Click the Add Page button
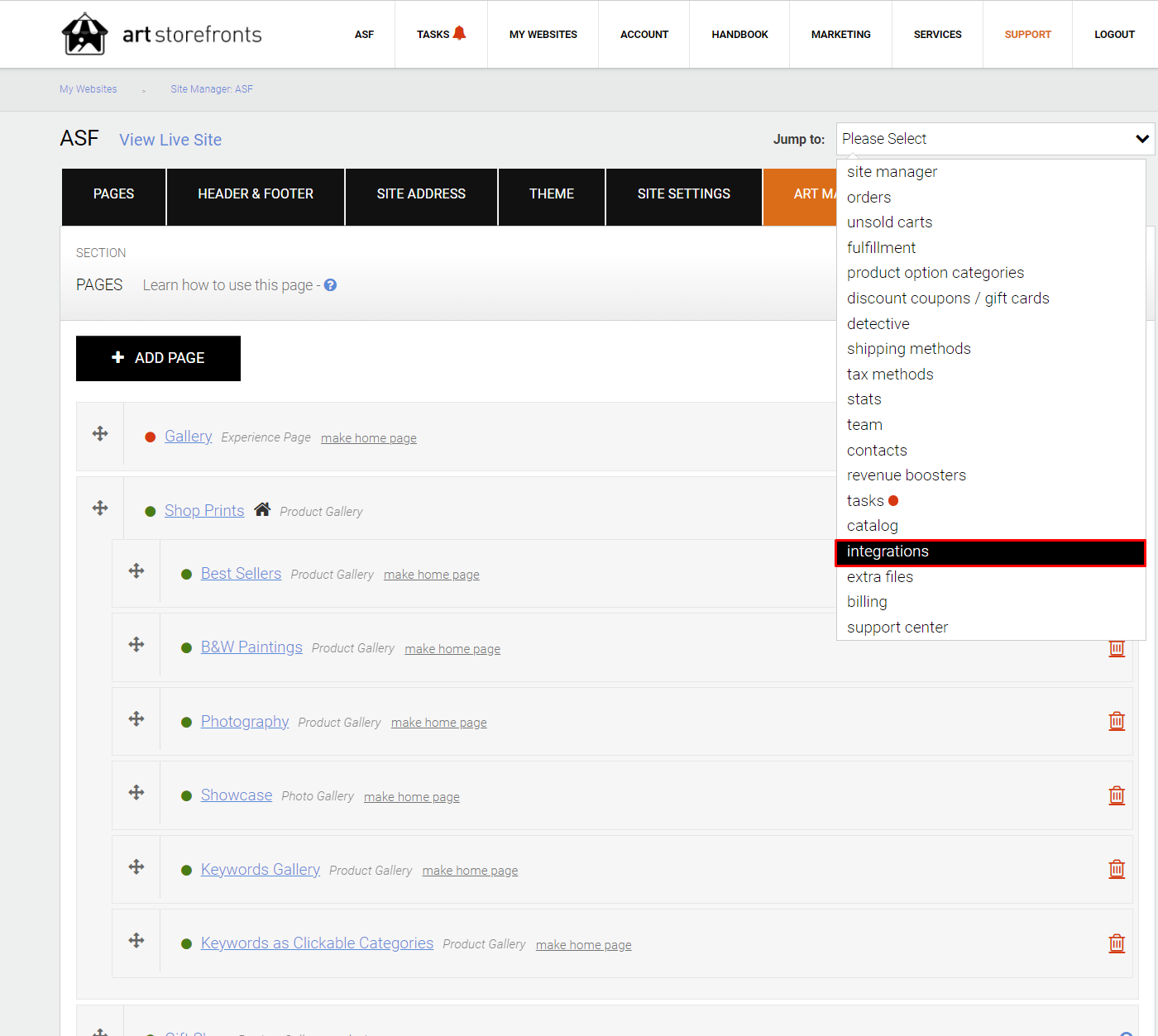Viewport: 1158px width, 1036px height. pos(158,358)
